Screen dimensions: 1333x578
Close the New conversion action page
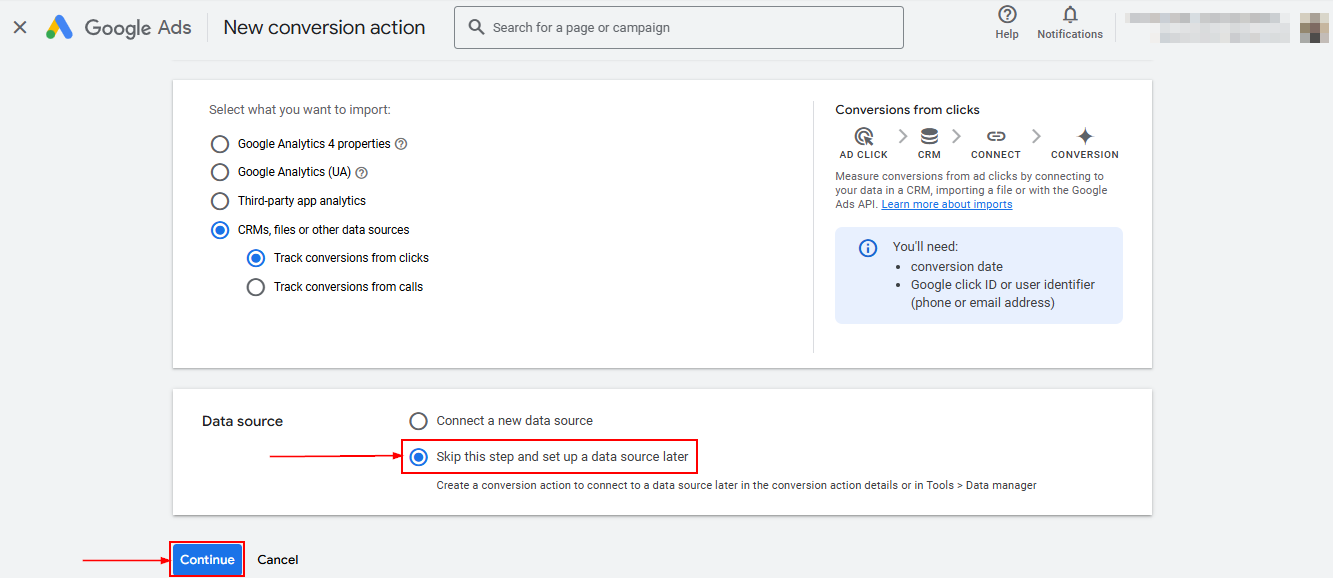pyautogui.click(x=20, y=28)
